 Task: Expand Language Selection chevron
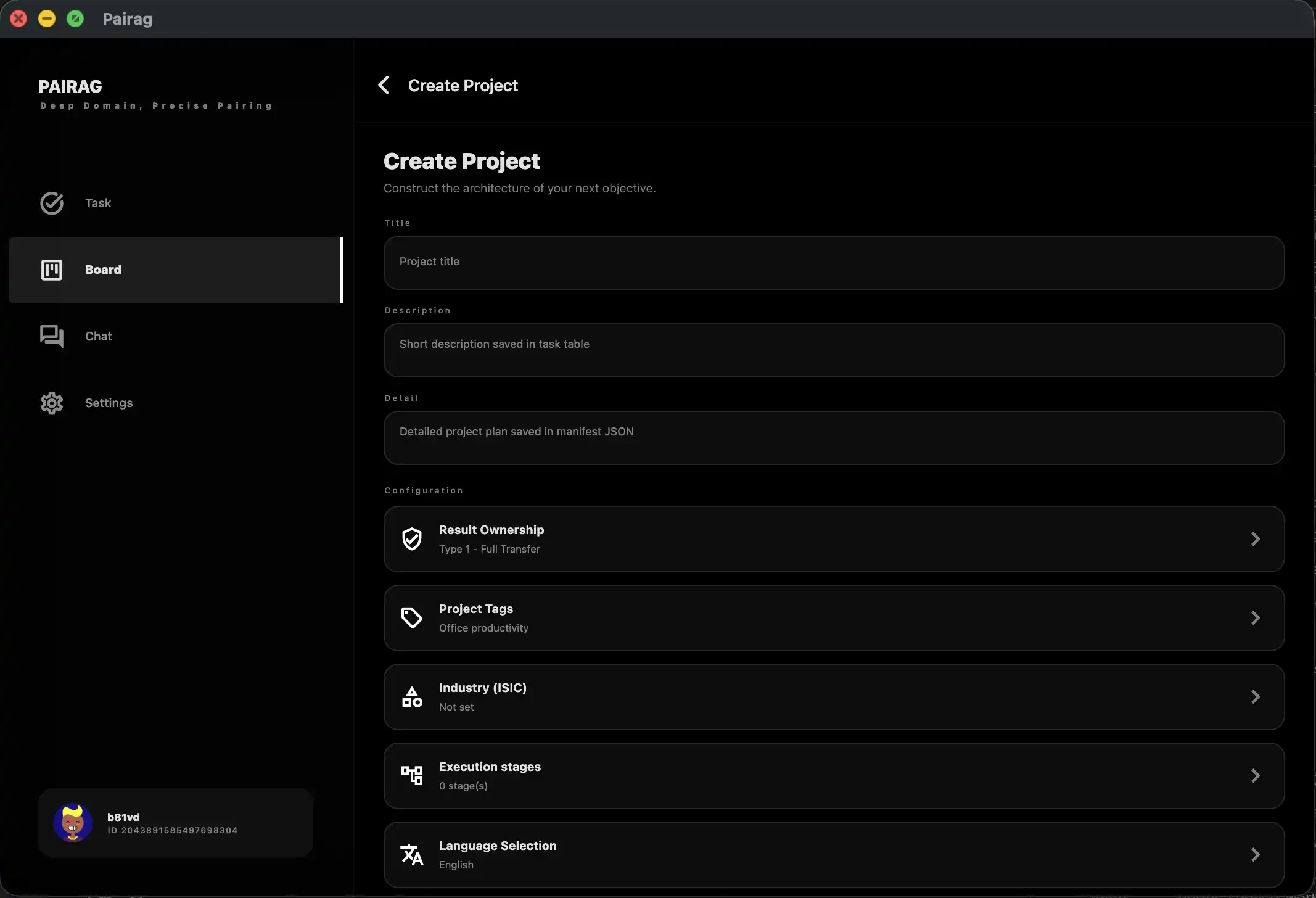pos(1256,855)
